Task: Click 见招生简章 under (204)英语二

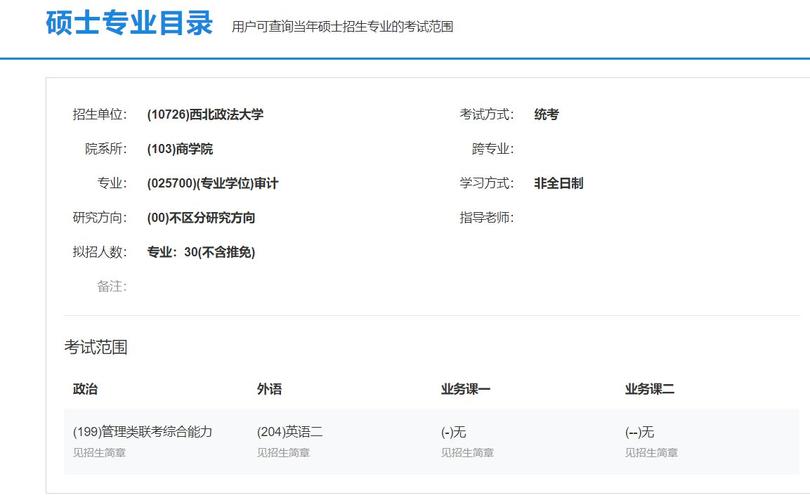Action: [x=283, y=453]
